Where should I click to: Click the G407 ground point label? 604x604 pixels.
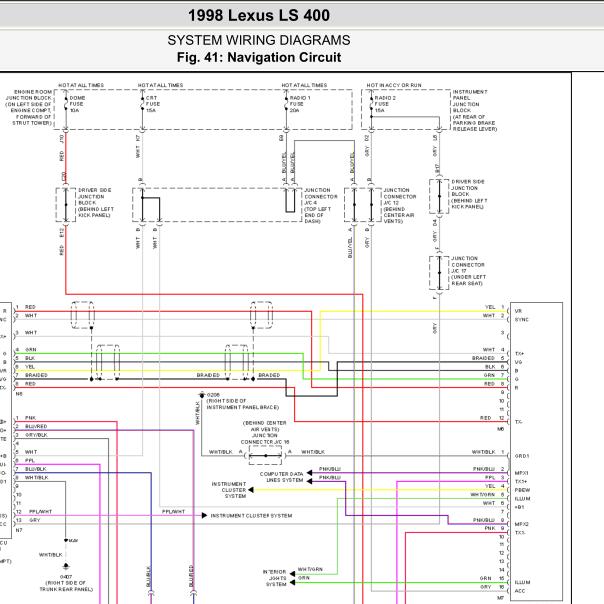pos(66,577)
